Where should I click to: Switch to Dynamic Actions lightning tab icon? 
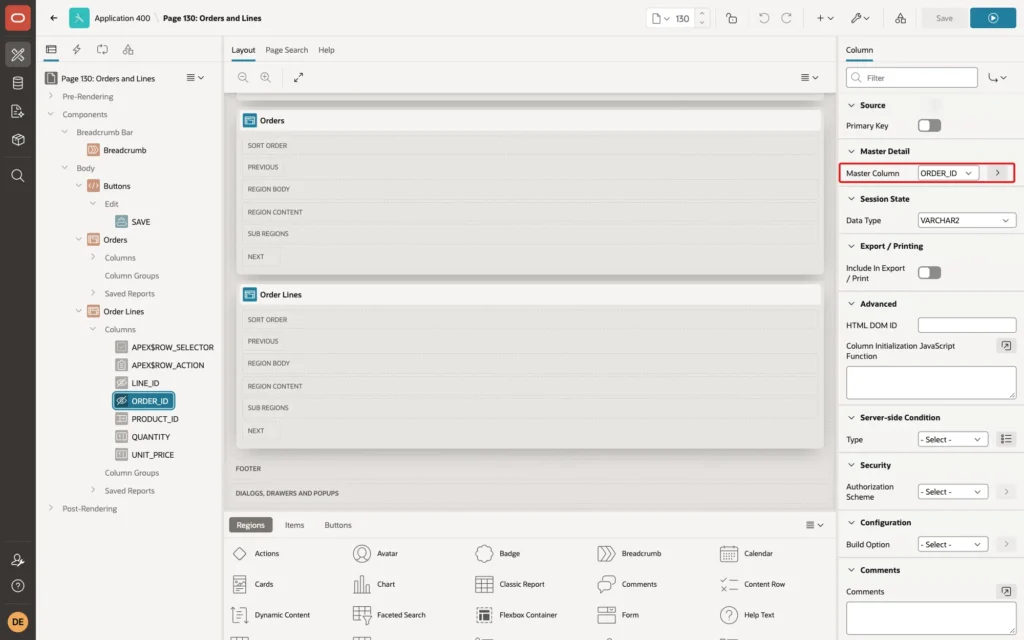pos(76,50)
